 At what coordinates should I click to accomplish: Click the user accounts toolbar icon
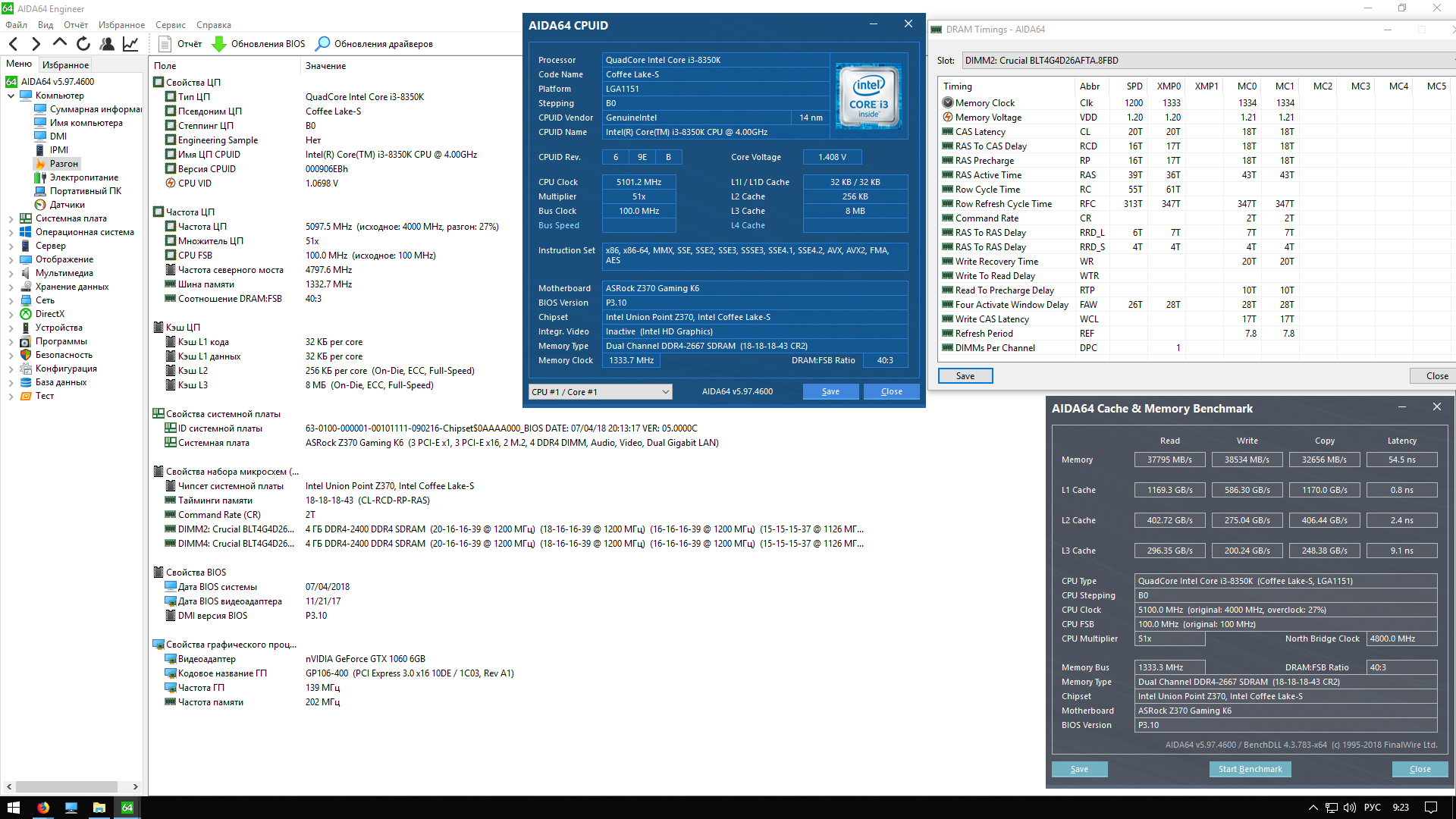point(107,44)
